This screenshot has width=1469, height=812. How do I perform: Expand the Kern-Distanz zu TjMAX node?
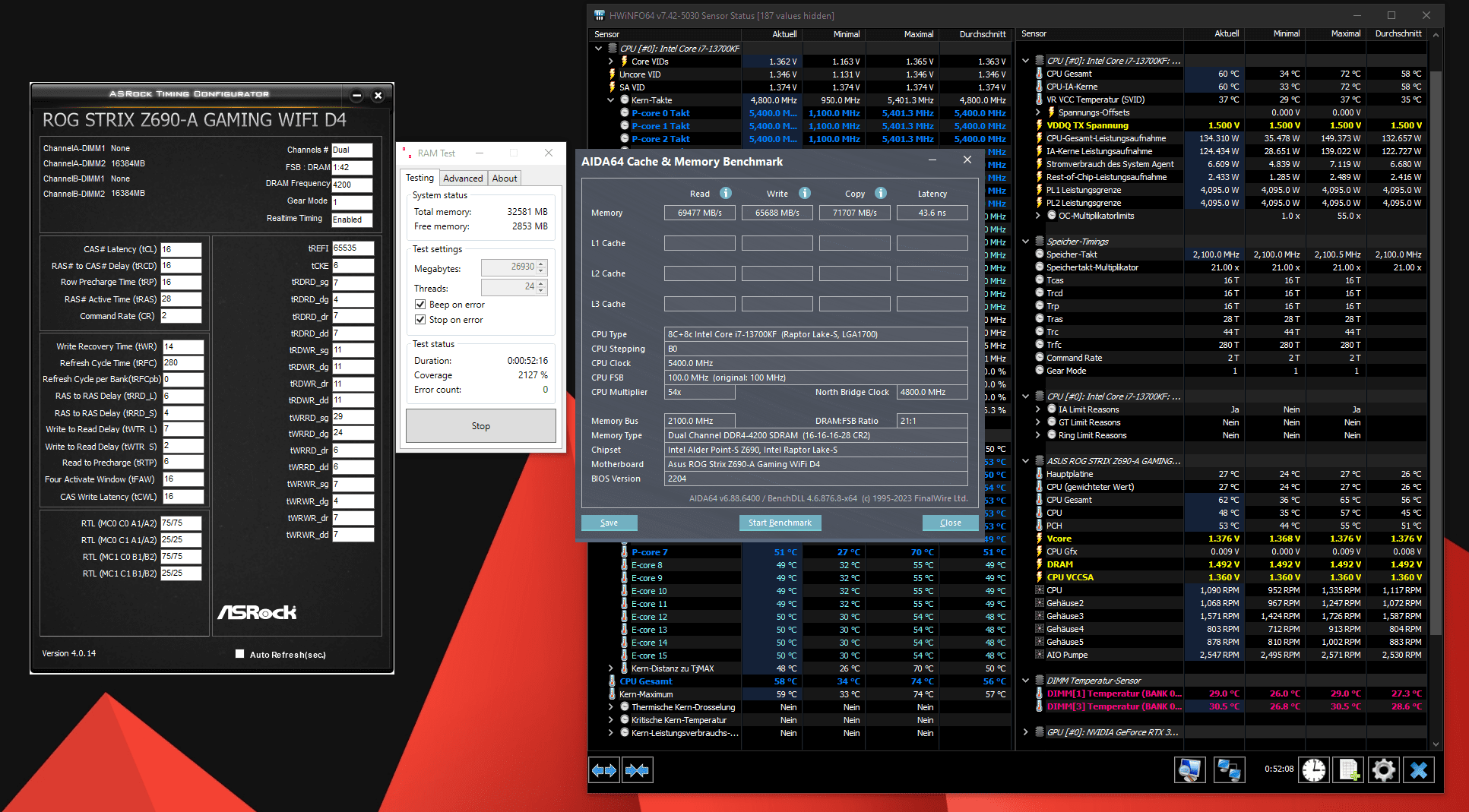[611, 668]
